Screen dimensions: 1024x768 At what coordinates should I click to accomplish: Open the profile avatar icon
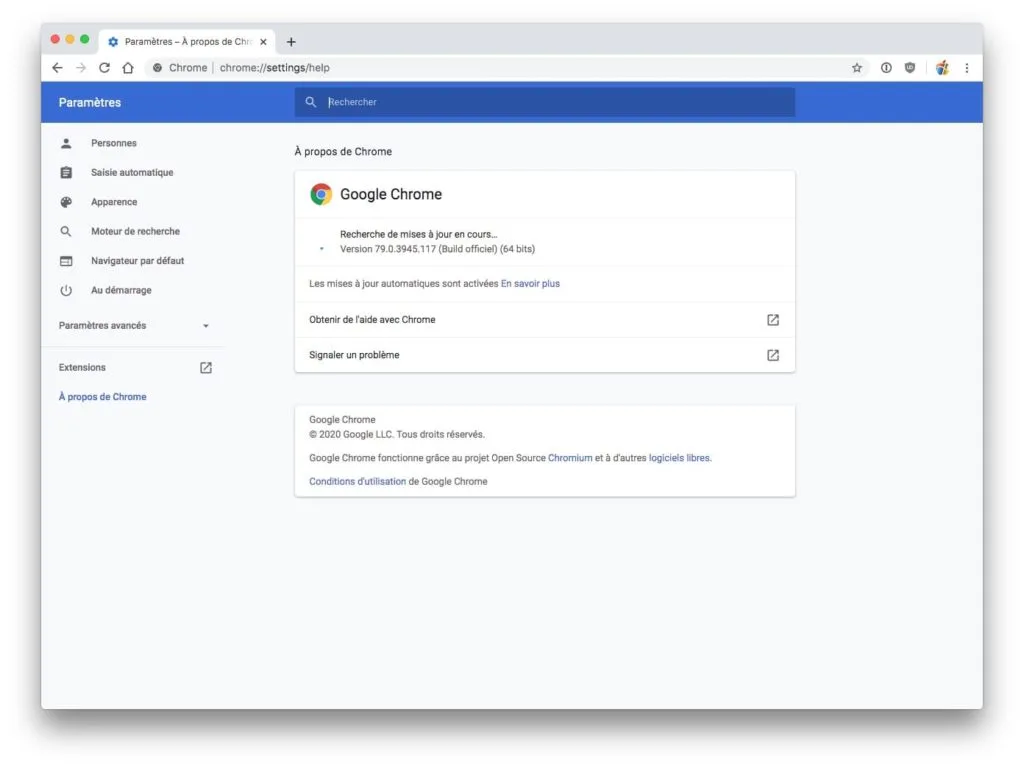coord(942,68)
